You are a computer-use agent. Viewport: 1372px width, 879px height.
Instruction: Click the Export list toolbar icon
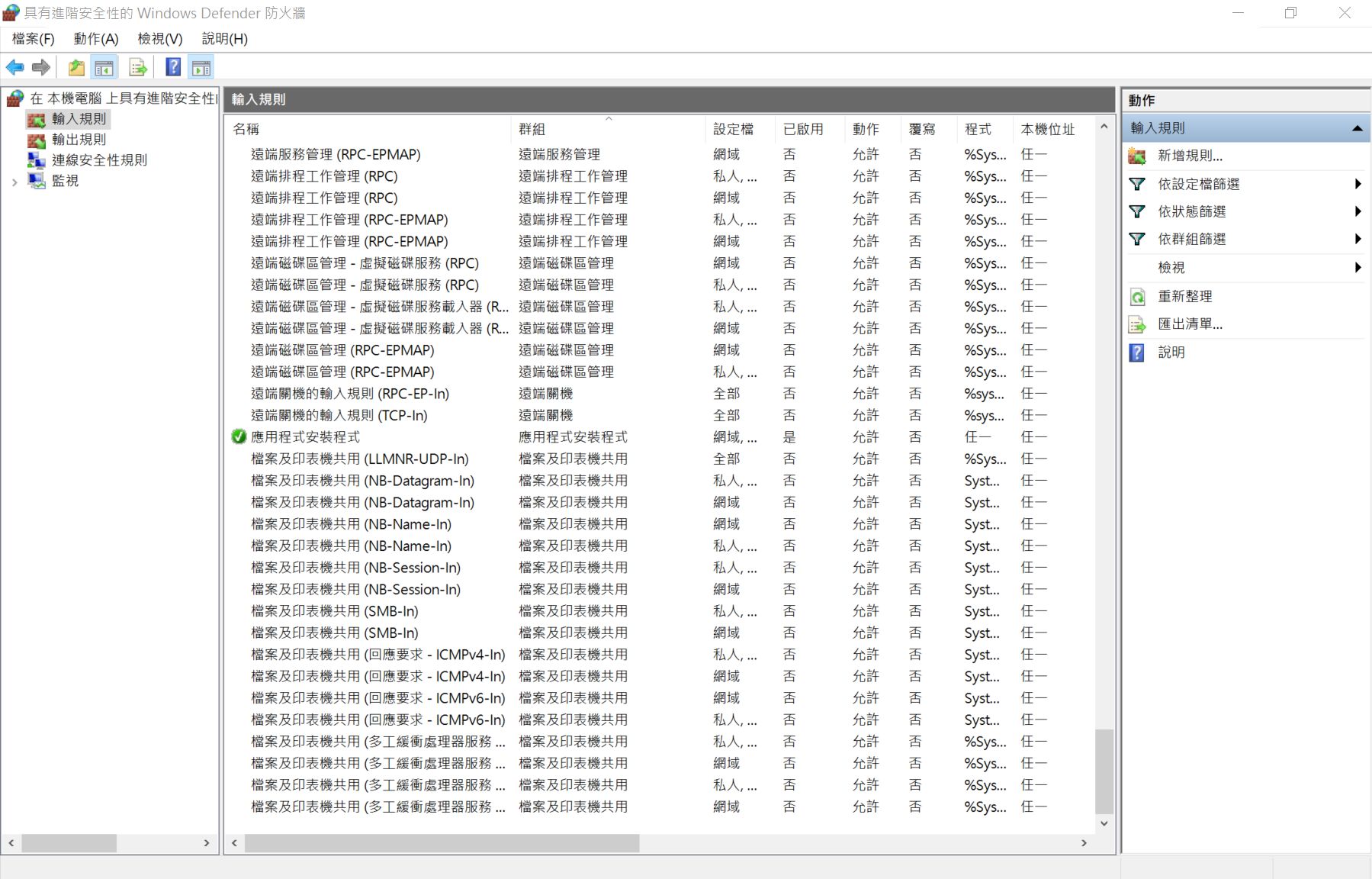[138, 67]
